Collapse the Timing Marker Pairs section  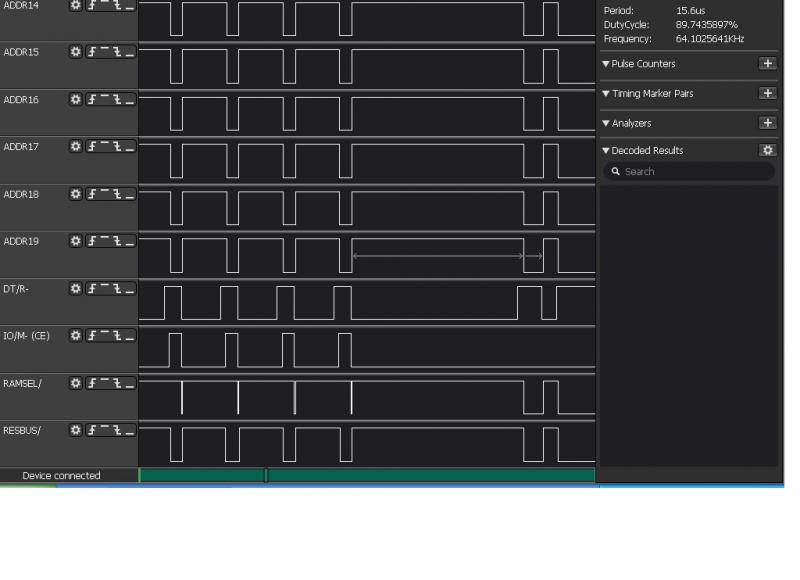[606, 94]
